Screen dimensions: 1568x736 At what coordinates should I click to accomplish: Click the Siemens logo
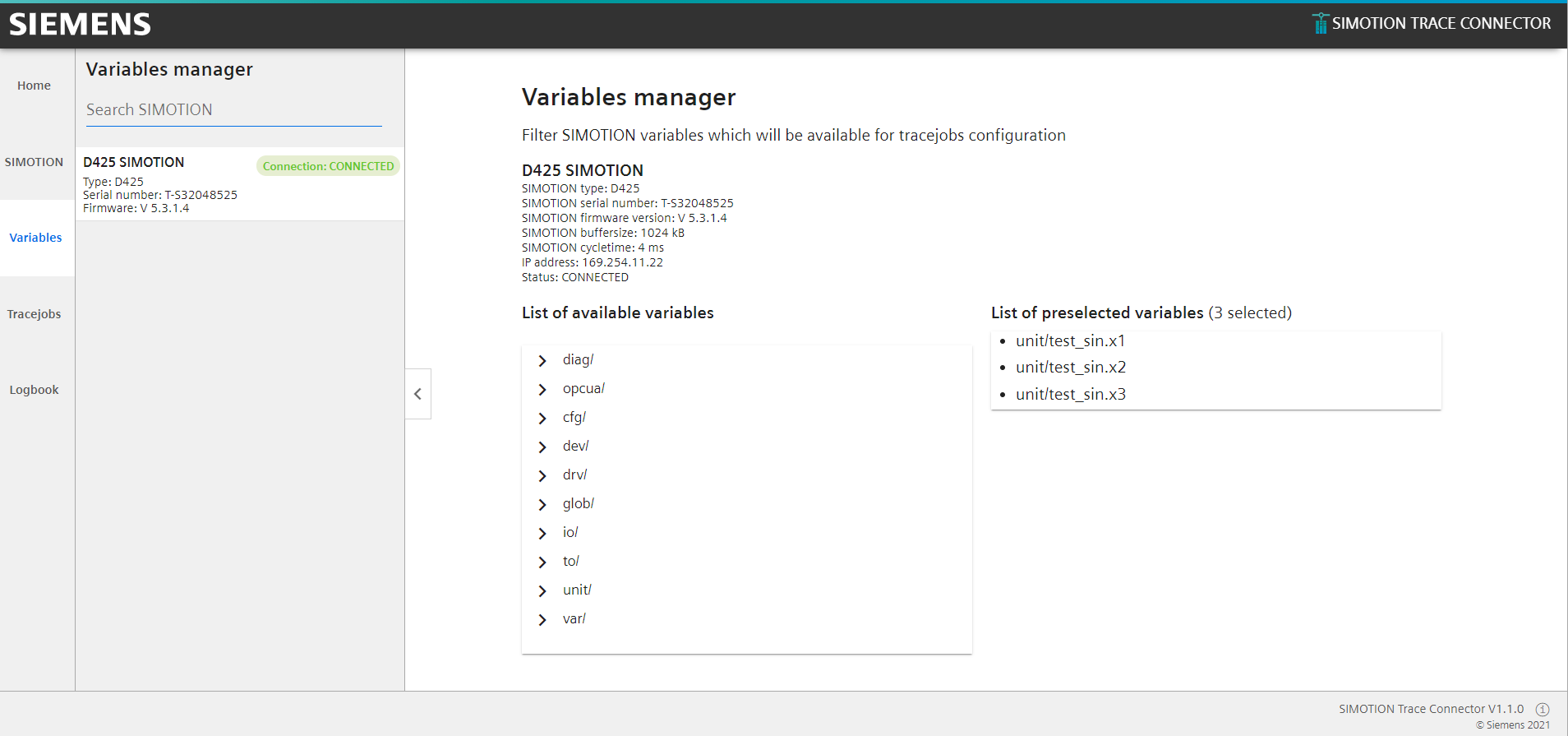(80, 25)
